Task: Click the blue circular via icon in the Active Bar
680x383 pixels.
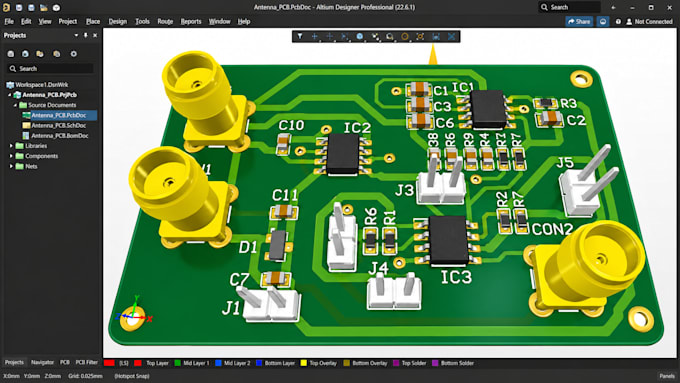Action: click(360, 36)
